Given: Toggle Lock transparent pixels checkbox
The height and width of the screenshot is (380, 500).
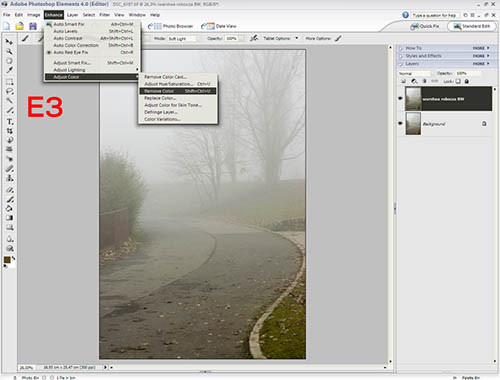Looking at the screenshot, I should pyautogui.click(x=458, y=81).
